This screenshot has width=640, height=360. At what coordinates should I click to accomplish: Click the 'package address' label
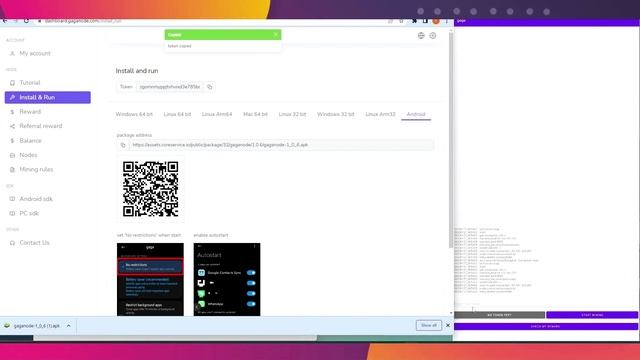point(134,135)
